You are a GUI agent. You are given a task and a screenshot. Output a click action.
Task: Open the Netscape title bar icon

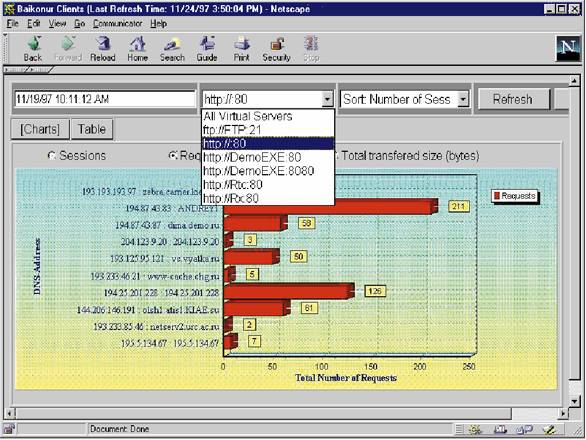[x=9, y=9]
